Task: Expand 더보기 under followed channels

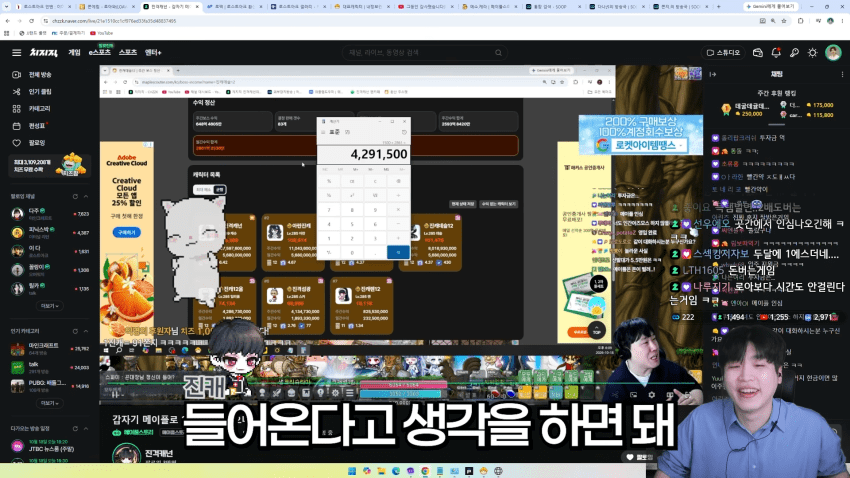Action: click(x=49, y=306)
